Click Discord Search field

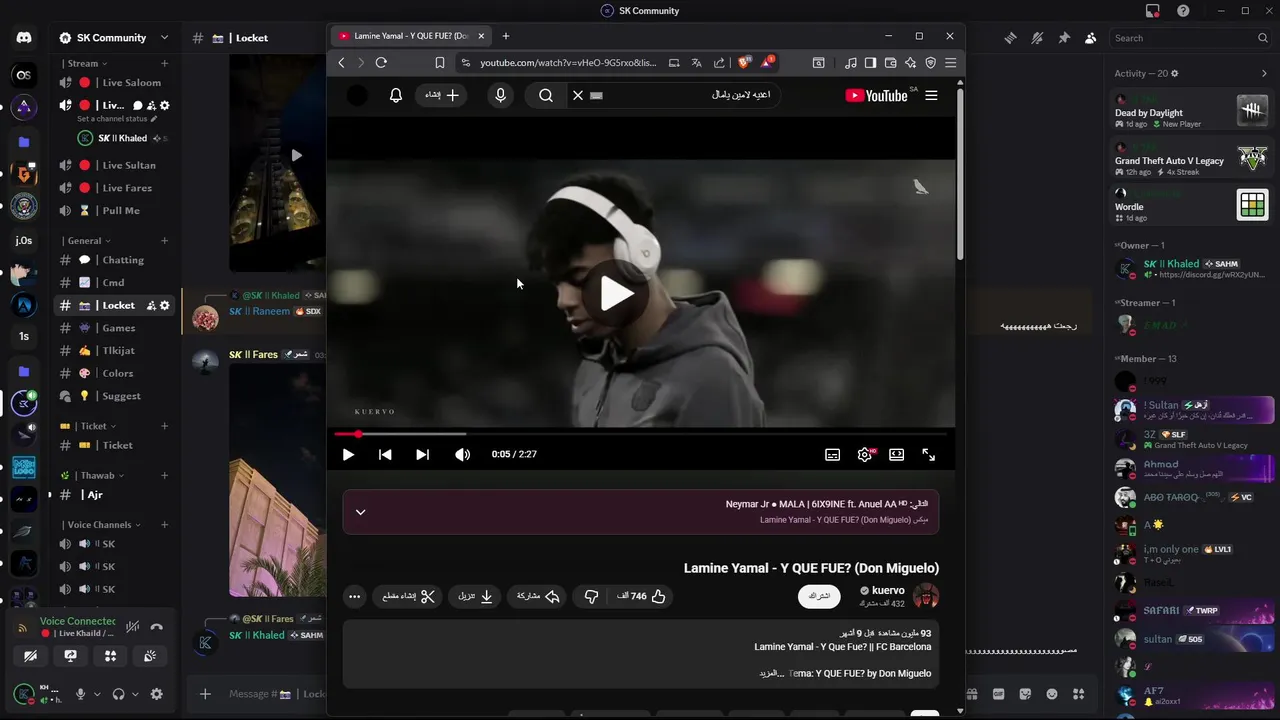(x=1192, y=38)
